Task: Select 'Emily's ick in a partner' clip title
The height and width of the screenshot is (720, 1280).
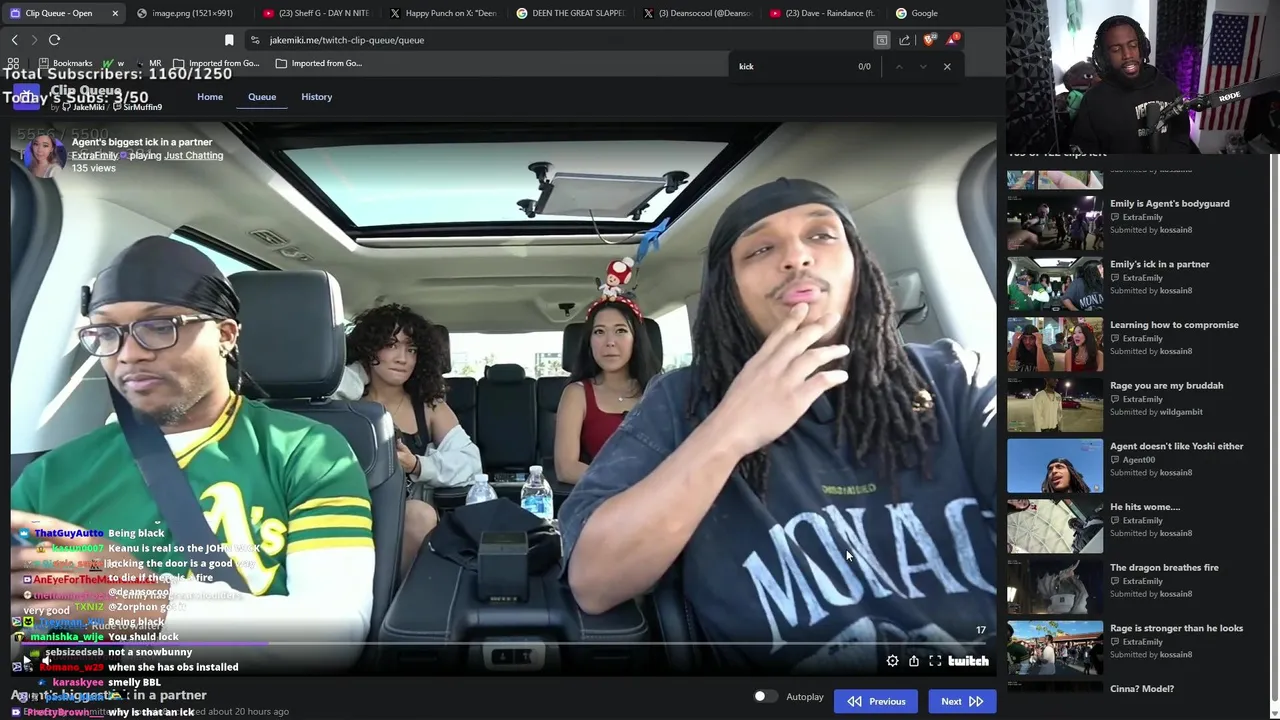Action: click(x=1160, y=264)
